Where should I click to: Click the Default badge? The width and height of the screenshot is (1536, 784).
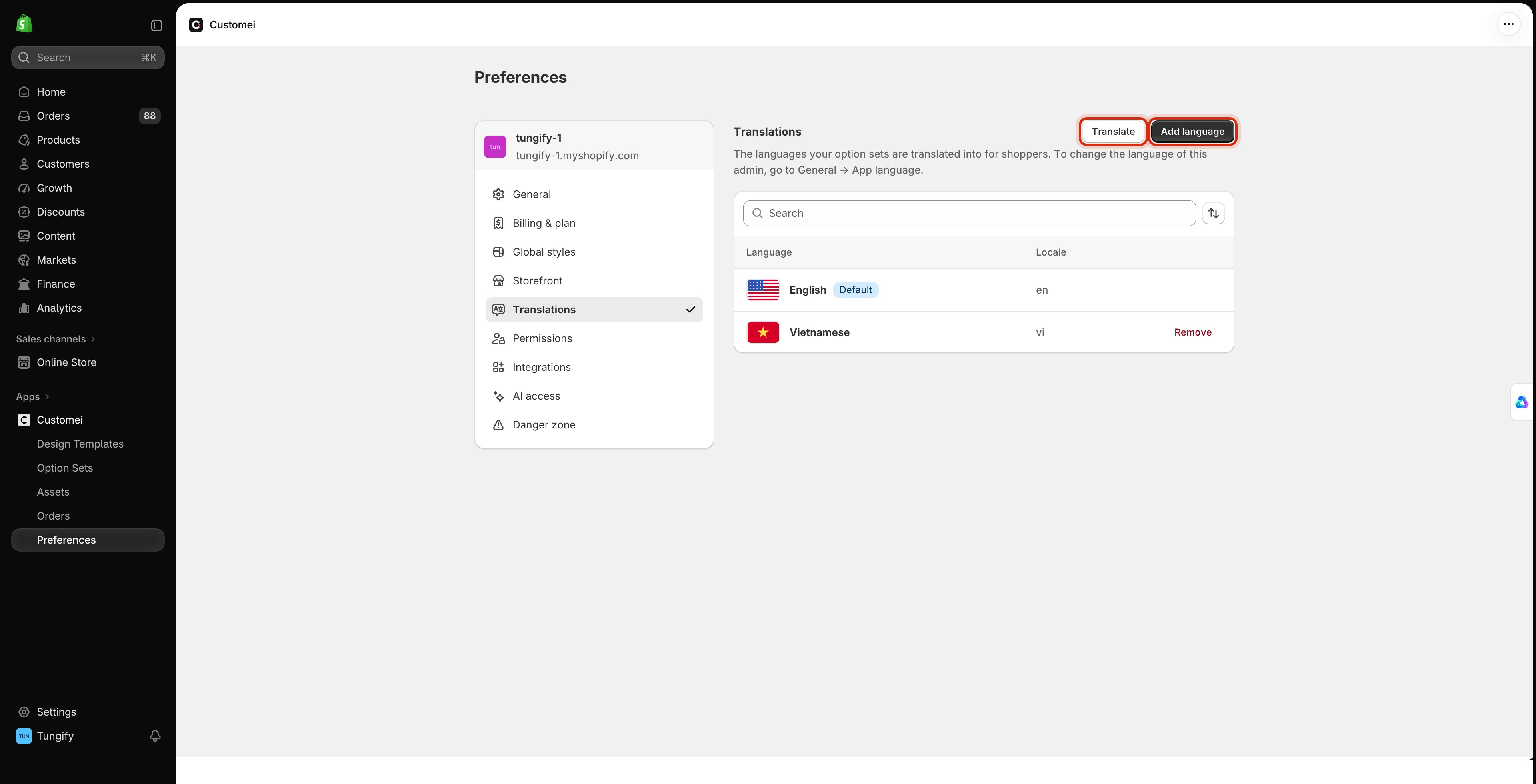click(855, 290)
